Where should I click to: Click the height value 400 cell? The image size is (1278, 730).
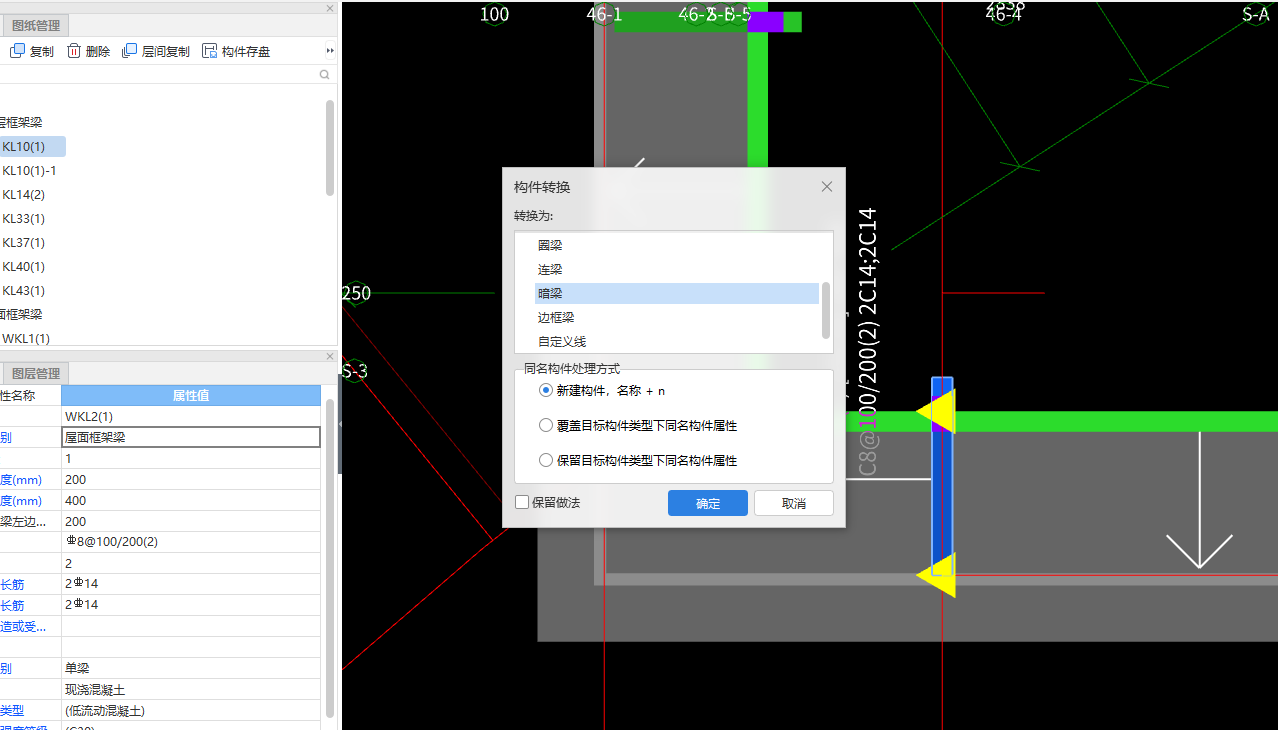(190, 500)
